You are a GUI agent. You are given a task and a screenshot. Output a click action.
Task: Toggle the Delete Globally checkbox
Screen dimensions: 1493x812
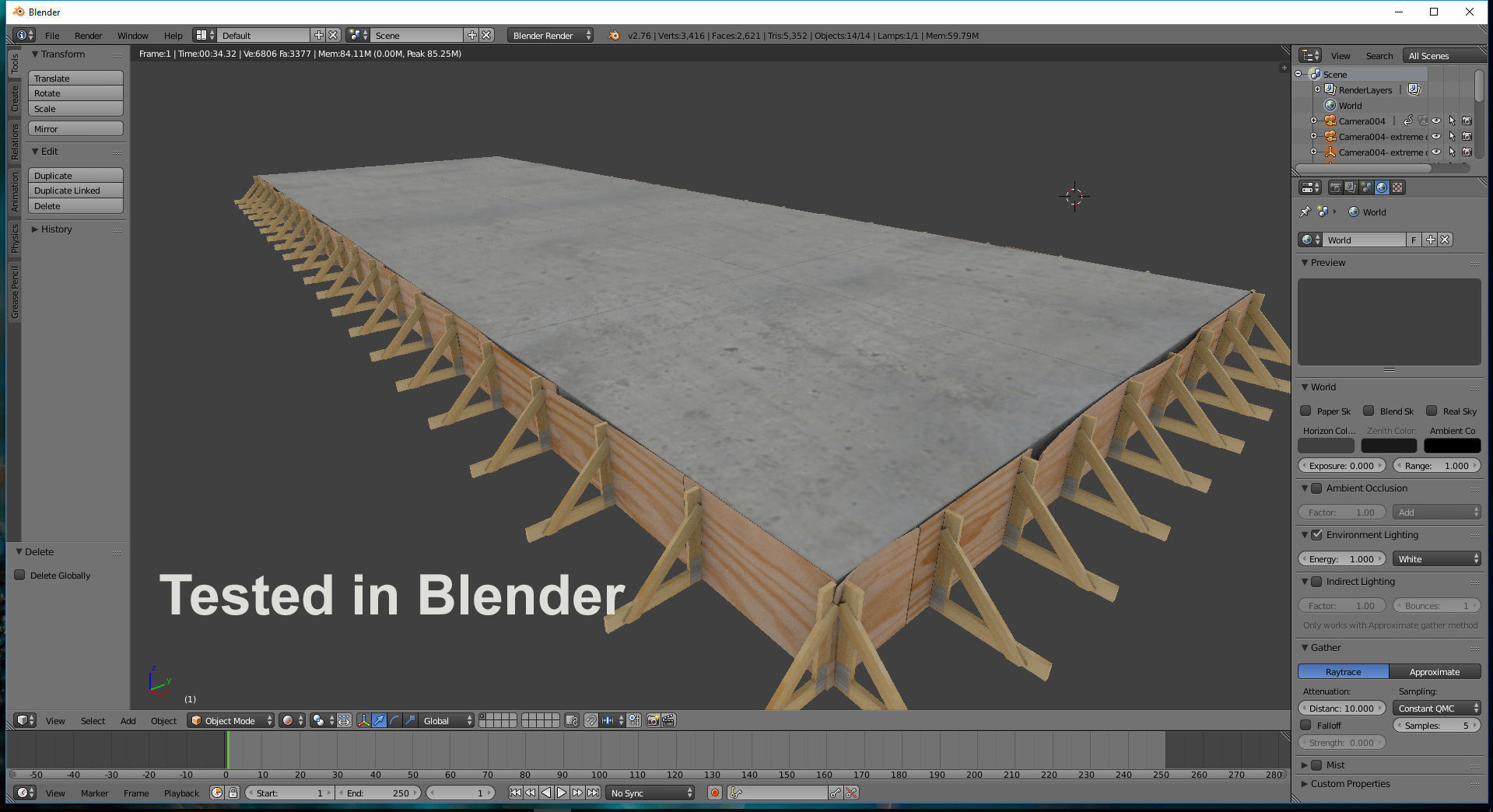click(20, 575)
